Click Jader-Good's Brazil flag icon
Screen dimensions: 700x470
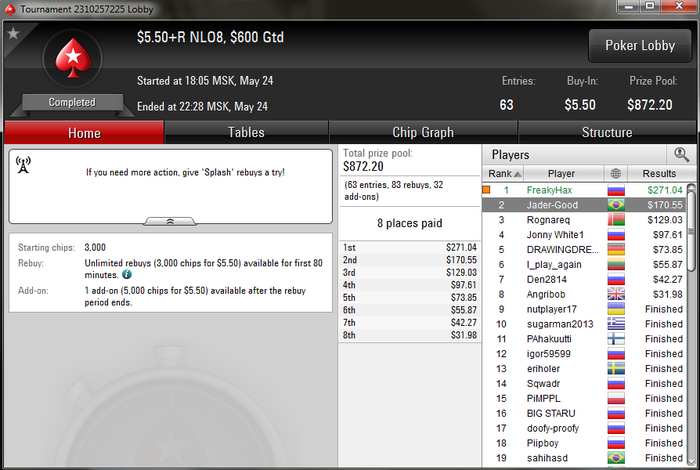[x=616, y=205]
